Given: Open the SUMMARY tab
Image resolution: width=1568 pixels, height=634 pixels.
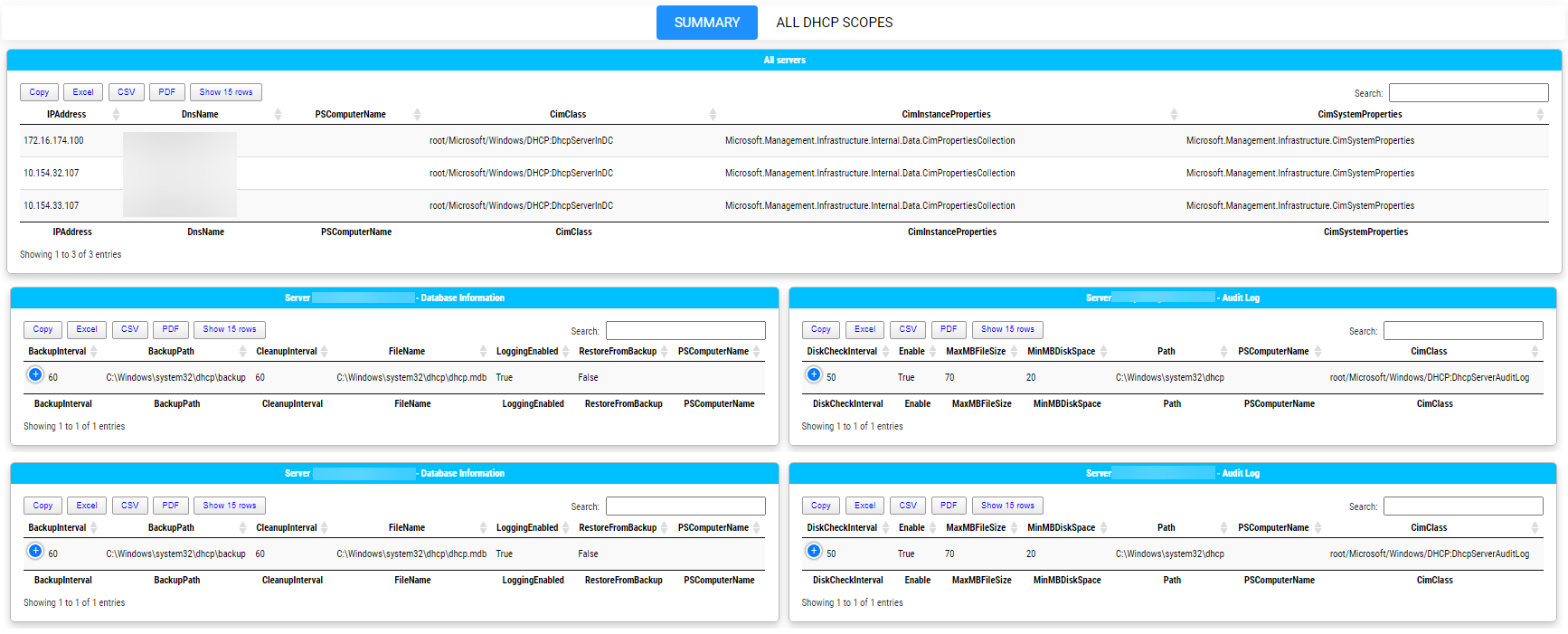Looking at the screenshot, I should tap(706, 23).
